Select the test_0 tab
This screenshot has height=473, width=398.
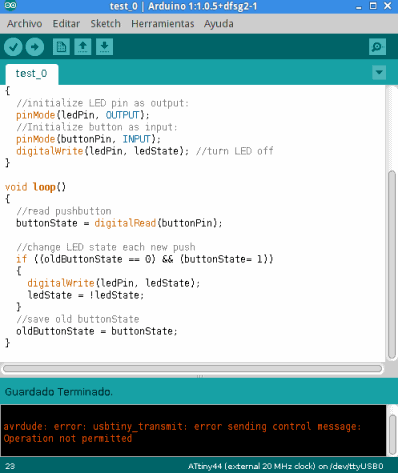[31, 74]
